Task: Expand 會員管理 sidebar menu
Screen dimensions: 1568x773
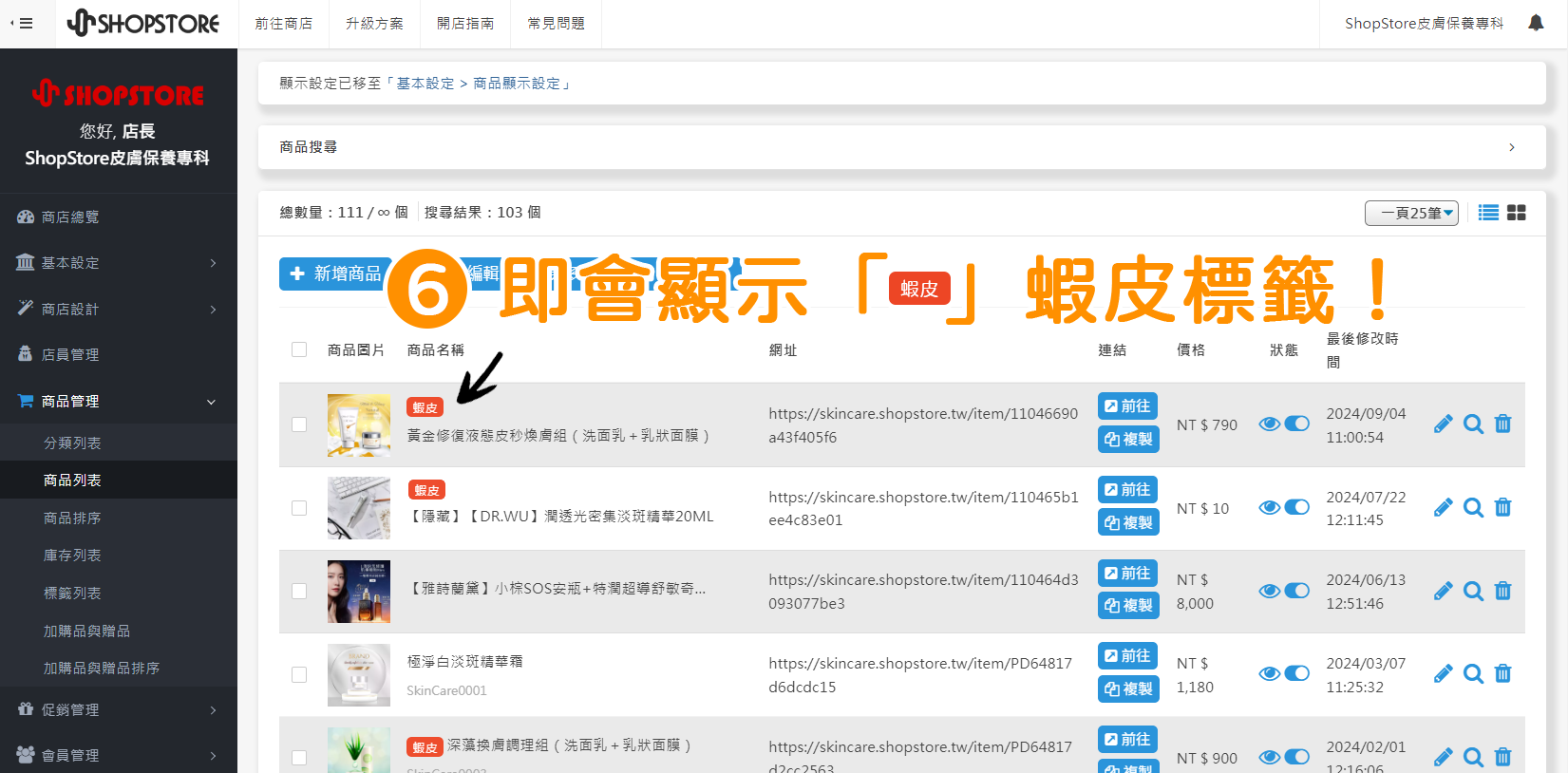Action: pyautogui.click(x=119, y=755)
